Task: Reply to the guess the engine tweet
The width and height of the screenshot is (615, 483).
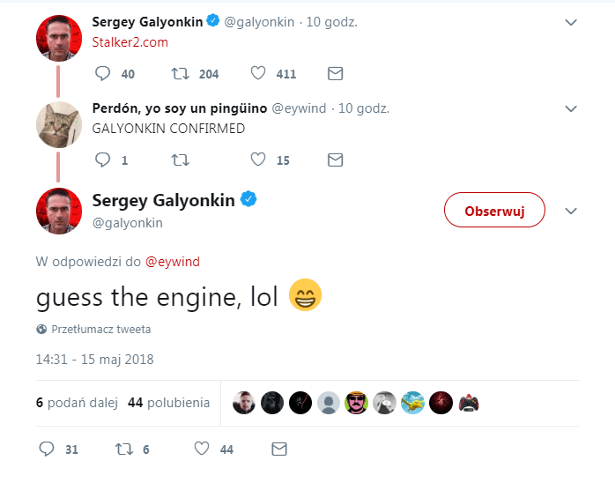Action: coord(46,449)
